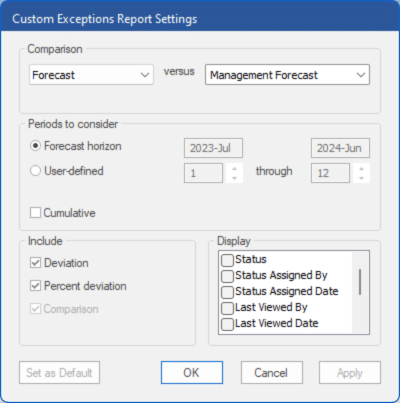The height and width of the screenshot is (403, 400).
Task: Toggle the Percent deviation checkbox
Action: [35, 286]
